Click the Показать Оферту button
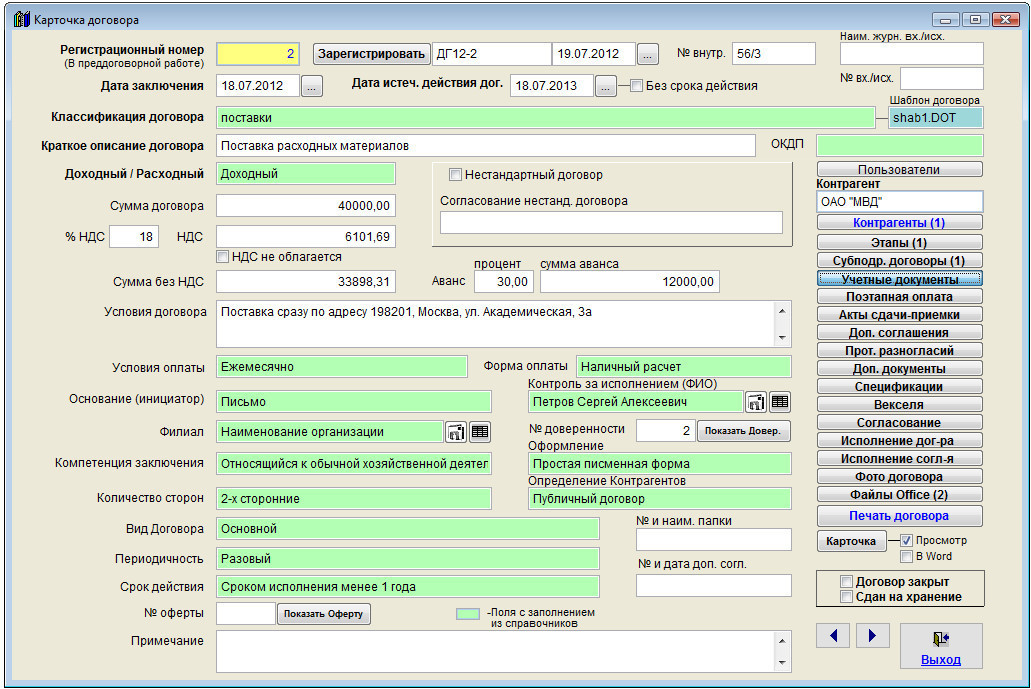1031x689 pixels. [323, 614]
